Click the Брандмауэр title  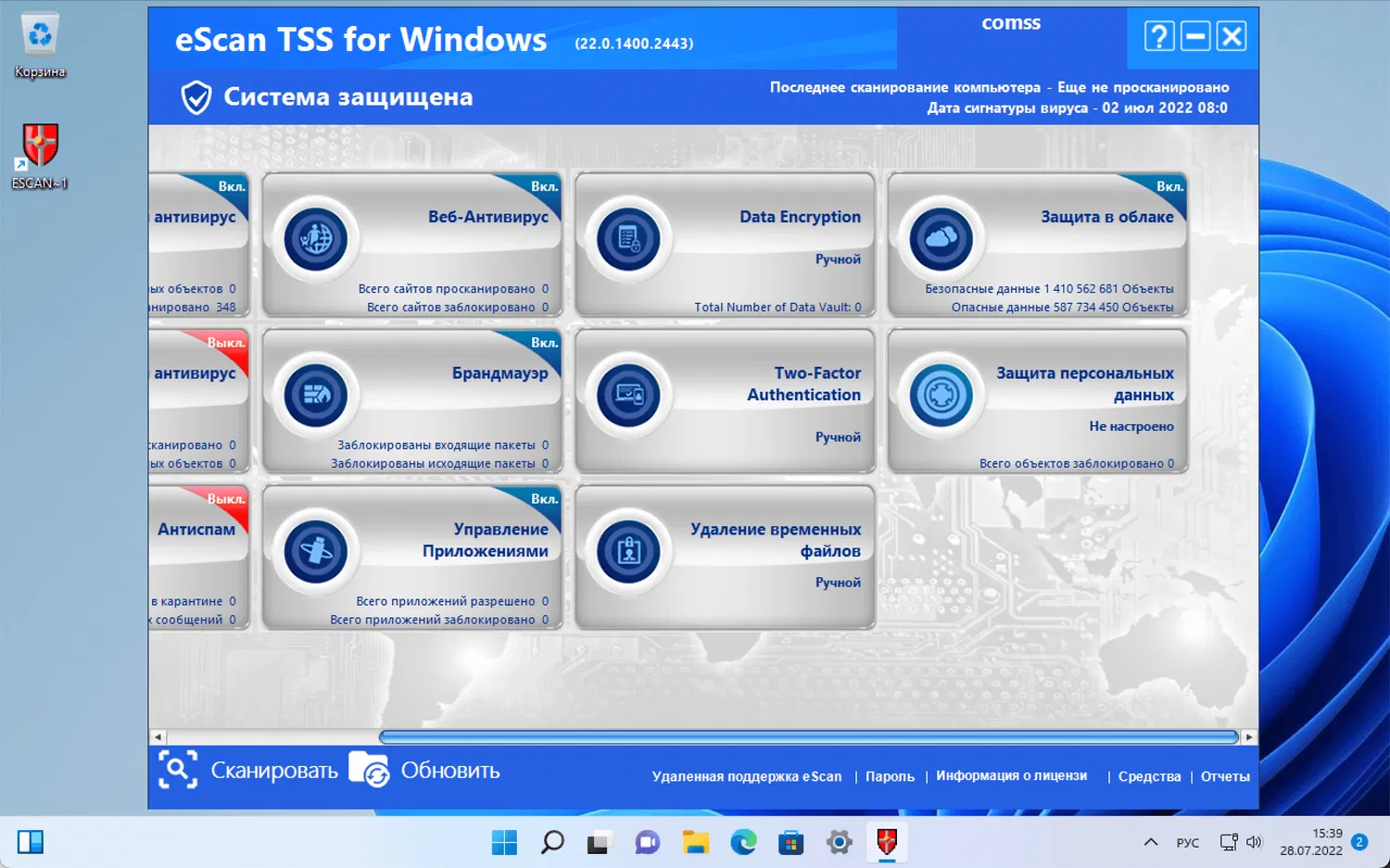(x=500, y=373)
